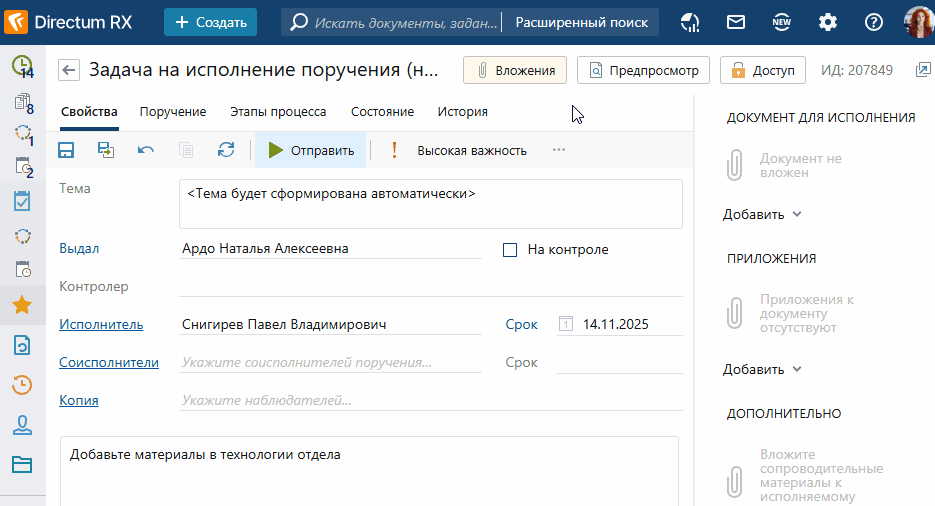Viewport: 935px width, 506px height.
Task: Open the help question mark icon
Action: (874, 22)
